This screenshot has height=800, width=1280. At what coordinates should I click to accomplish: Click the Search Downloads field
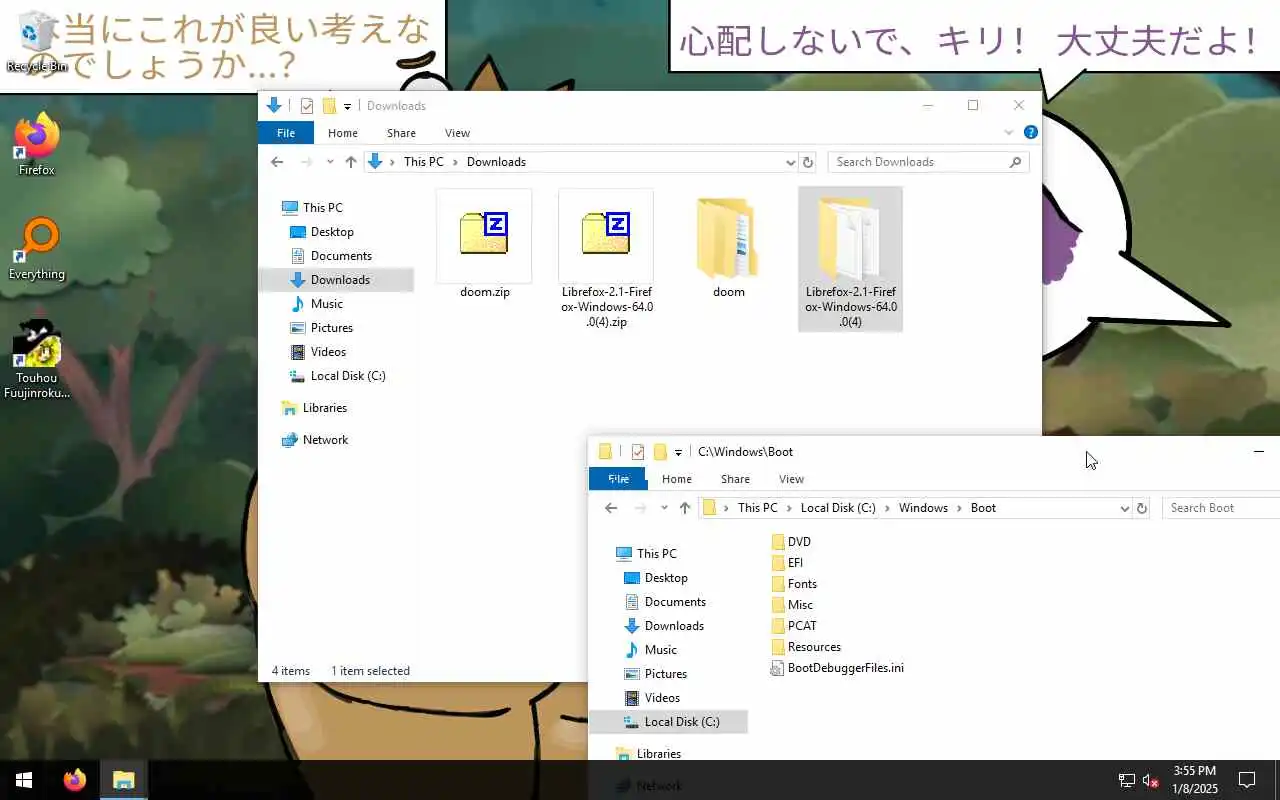tap(930, 162)
